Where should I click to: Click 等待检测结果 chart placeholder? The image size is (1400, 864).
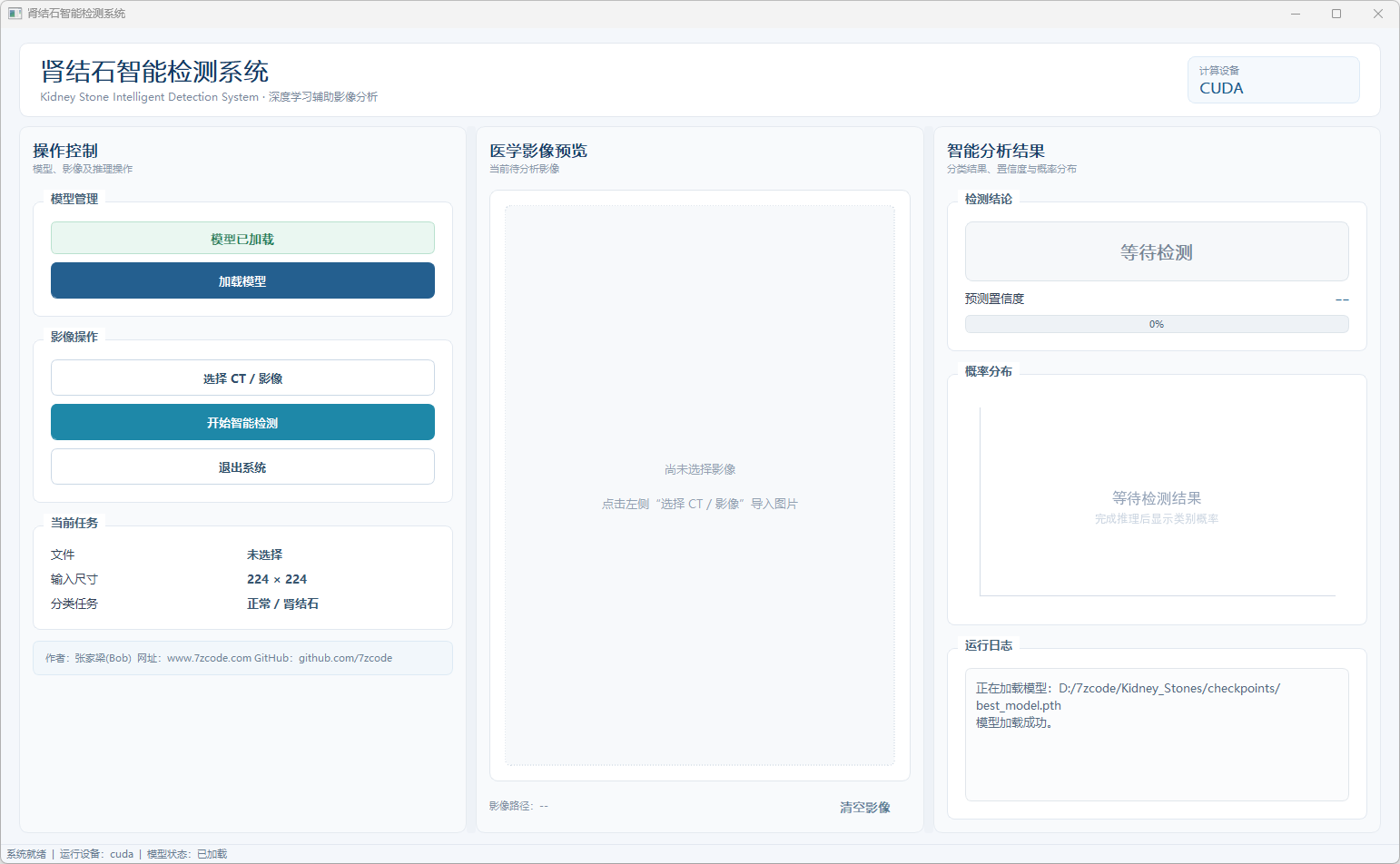1157,498
